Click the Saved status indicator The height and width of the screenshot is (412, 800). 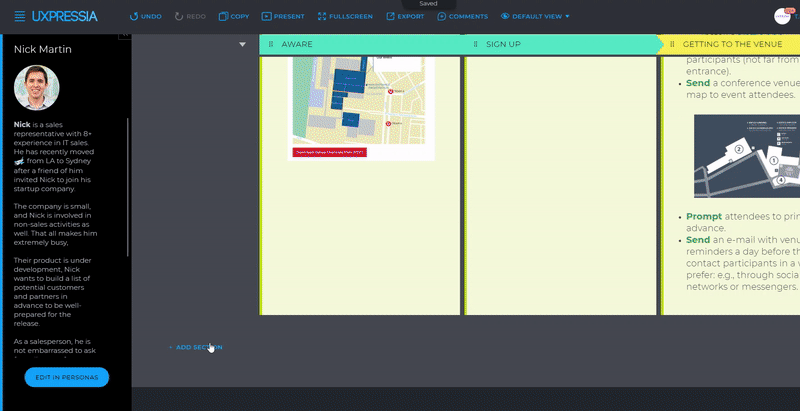(428, 4)
